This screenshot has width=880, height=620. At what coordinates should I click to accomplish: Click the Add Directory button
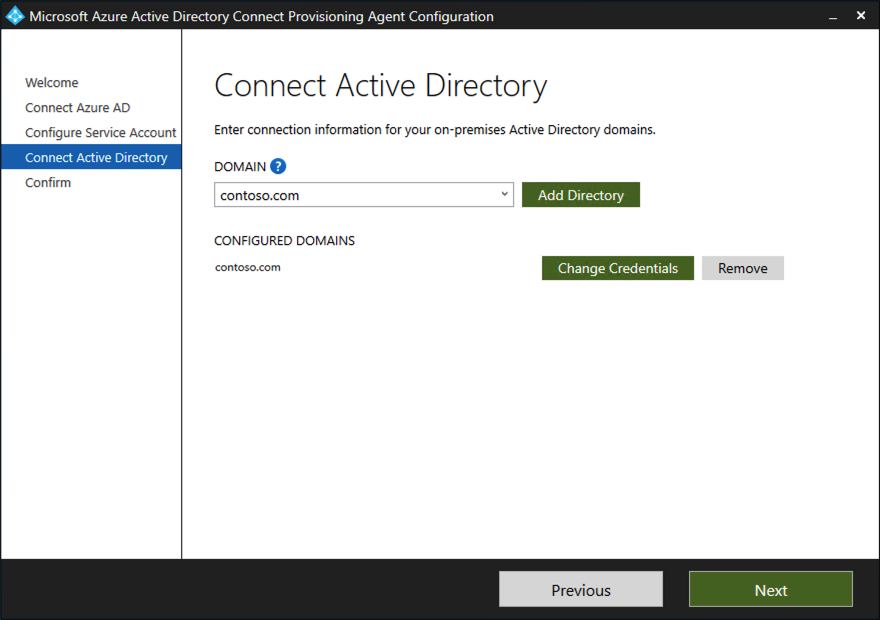coord(580,195)
